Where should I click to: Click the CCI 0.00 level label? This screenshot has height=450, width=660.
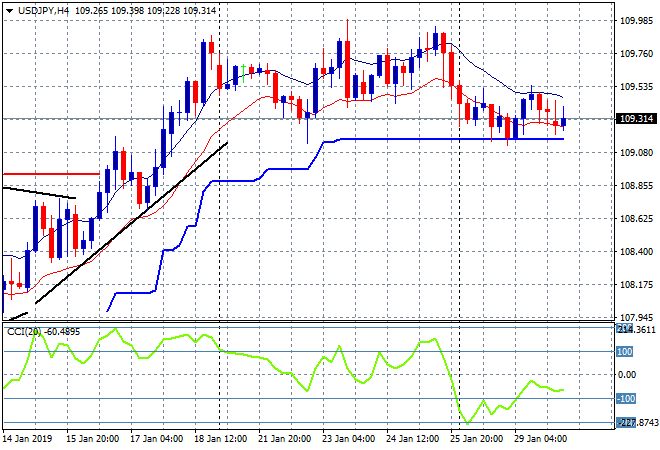coord(626,375)
